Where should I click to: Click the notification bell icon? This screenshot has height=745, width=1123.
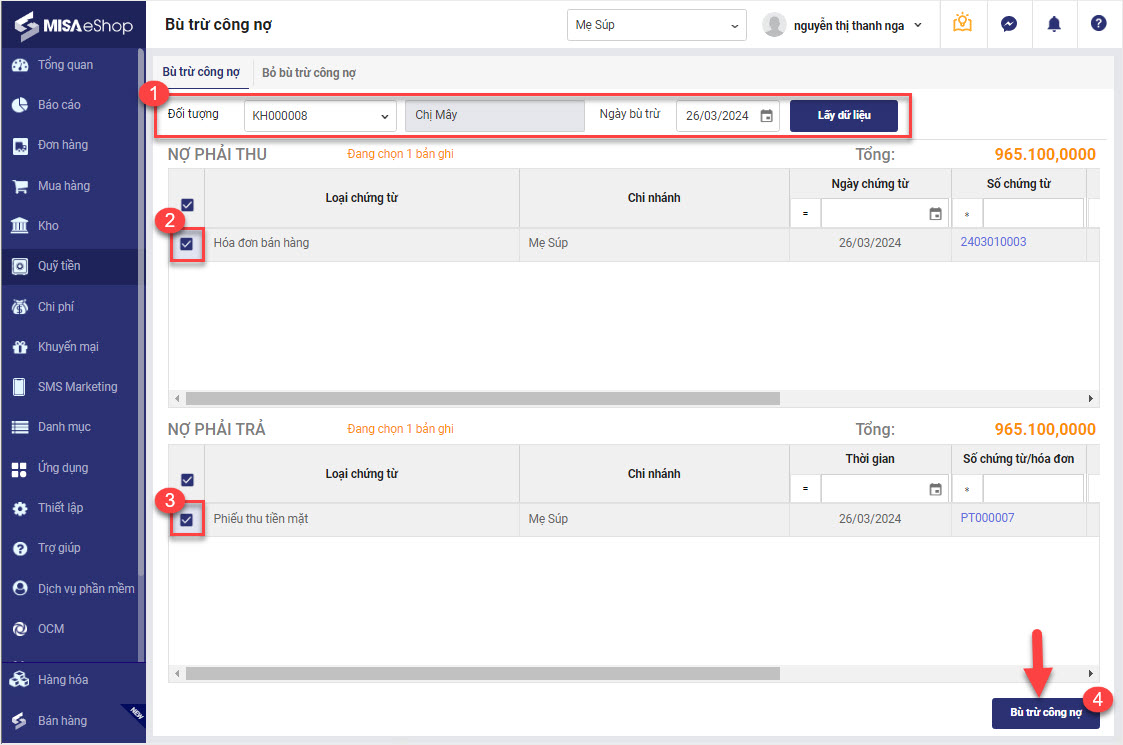click(x=1054, y=24)
